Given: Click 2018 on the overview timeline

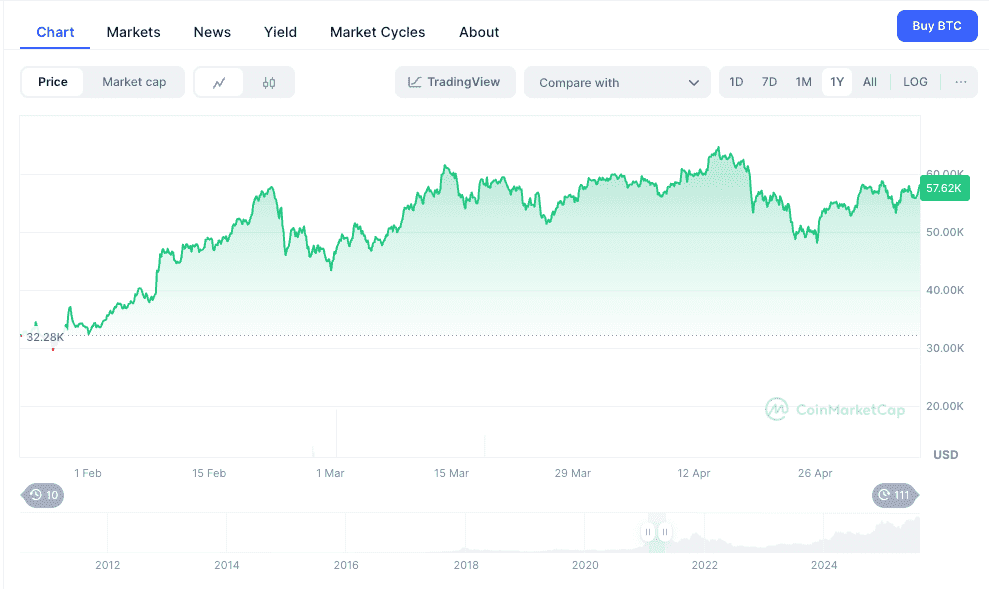Looking at the screenshot, I should (465, 565).
